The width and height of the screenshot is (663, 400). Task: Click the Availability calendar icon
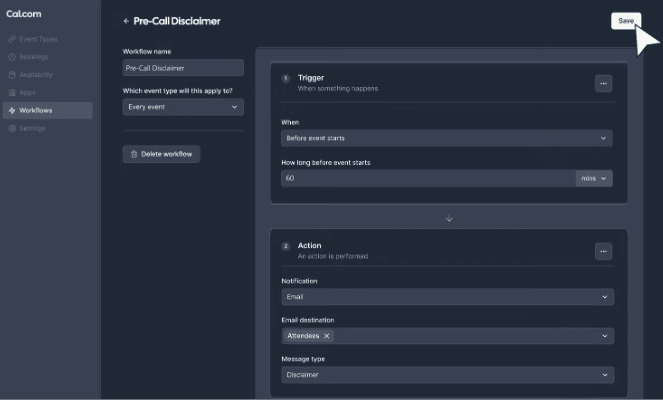point(12,75)
